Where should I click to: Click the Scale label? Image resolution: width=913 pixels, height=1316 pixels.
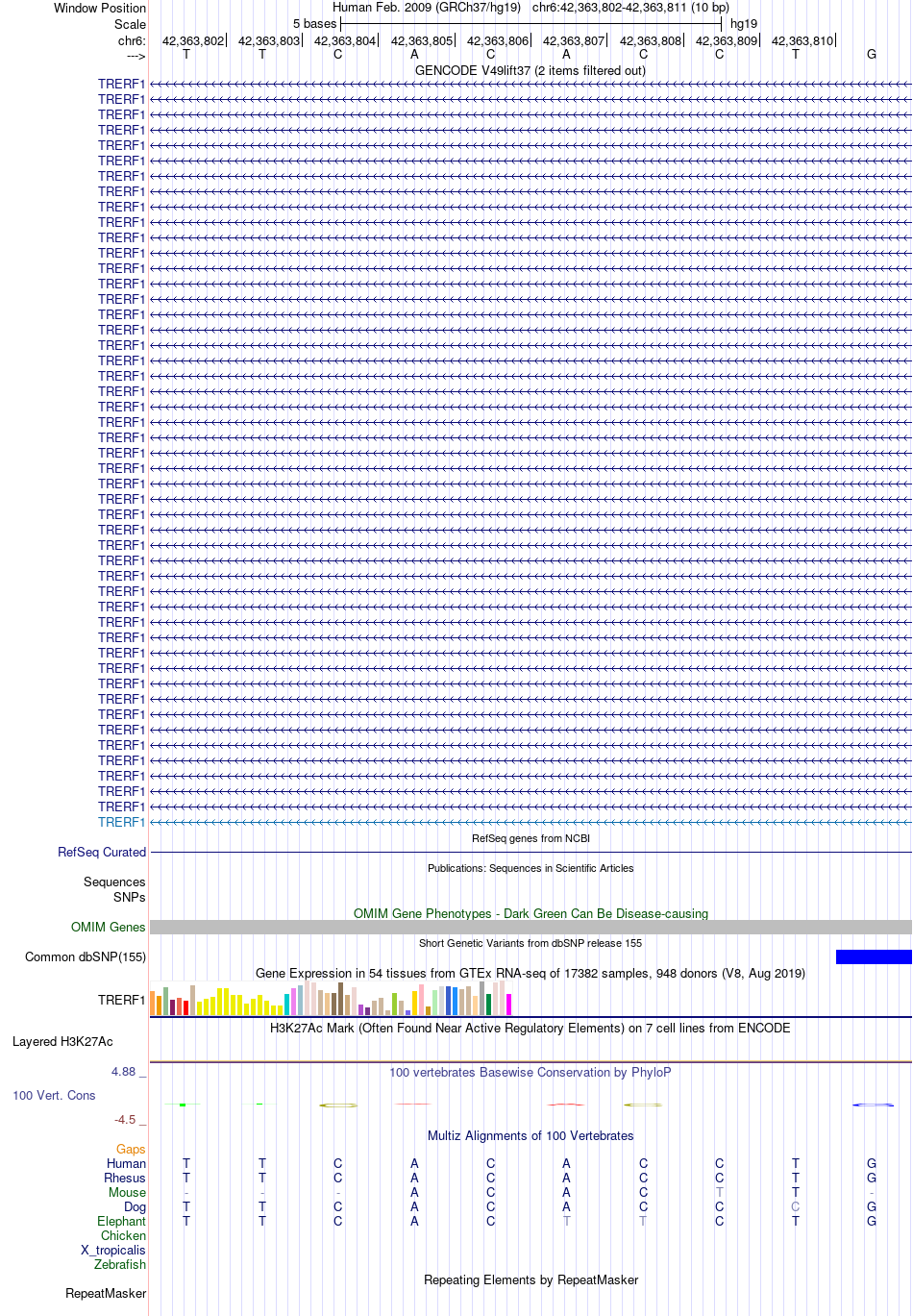[x=131, y=24]
